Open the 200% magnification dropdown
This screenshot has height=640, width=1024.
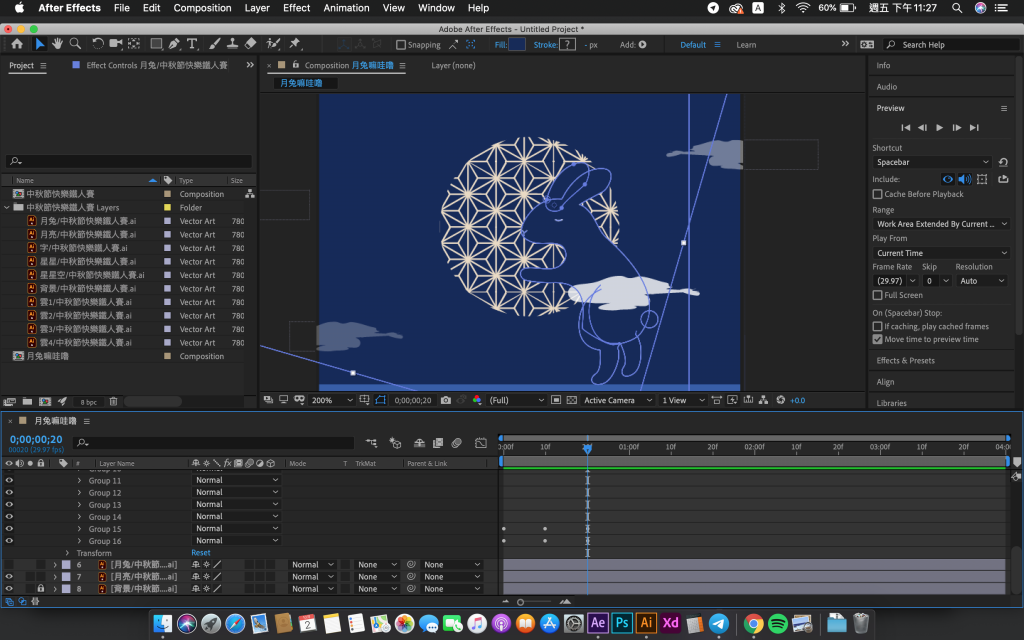coord(332,400)
